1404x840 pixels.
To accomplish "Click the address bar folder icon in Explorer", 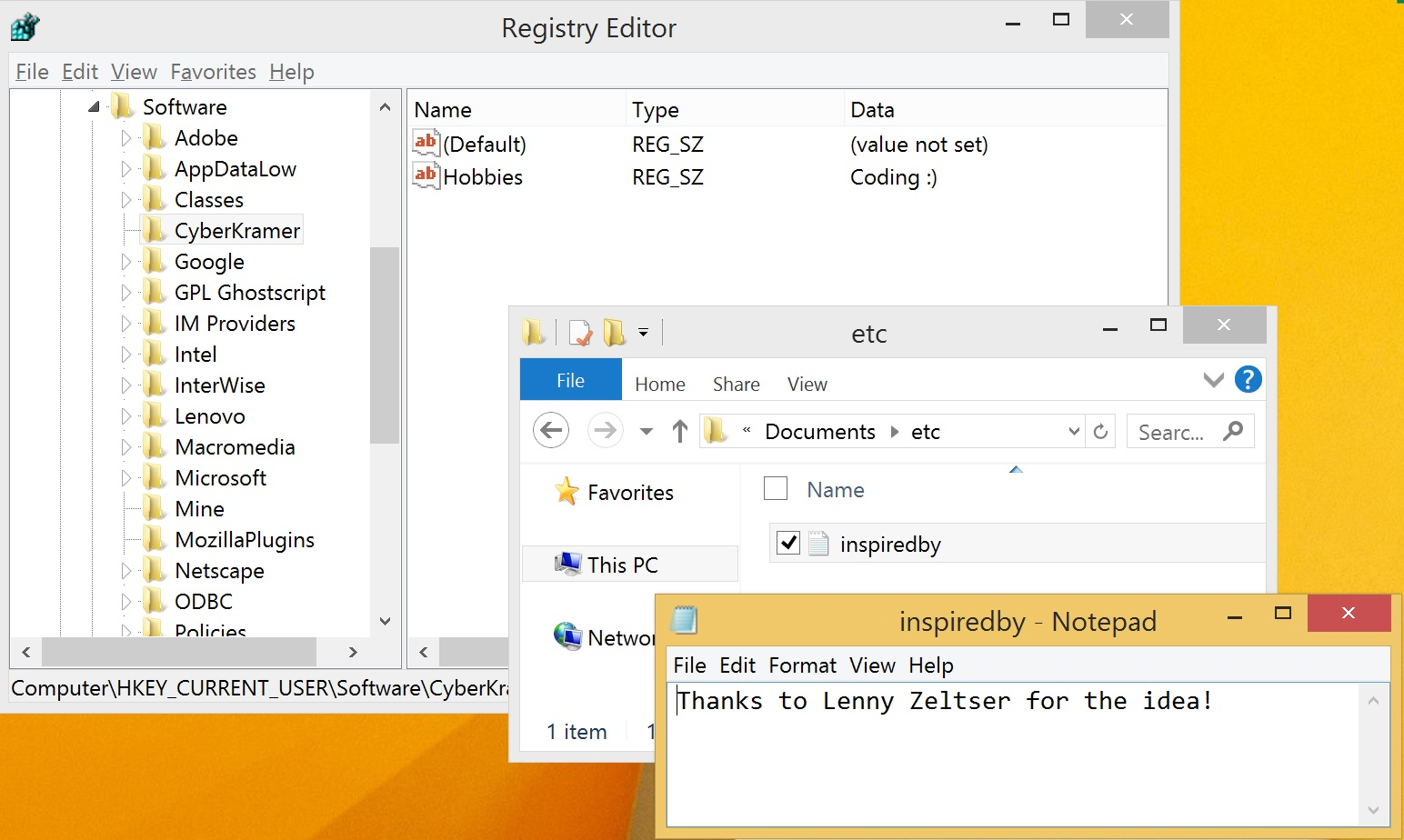I will coord(717,431).
